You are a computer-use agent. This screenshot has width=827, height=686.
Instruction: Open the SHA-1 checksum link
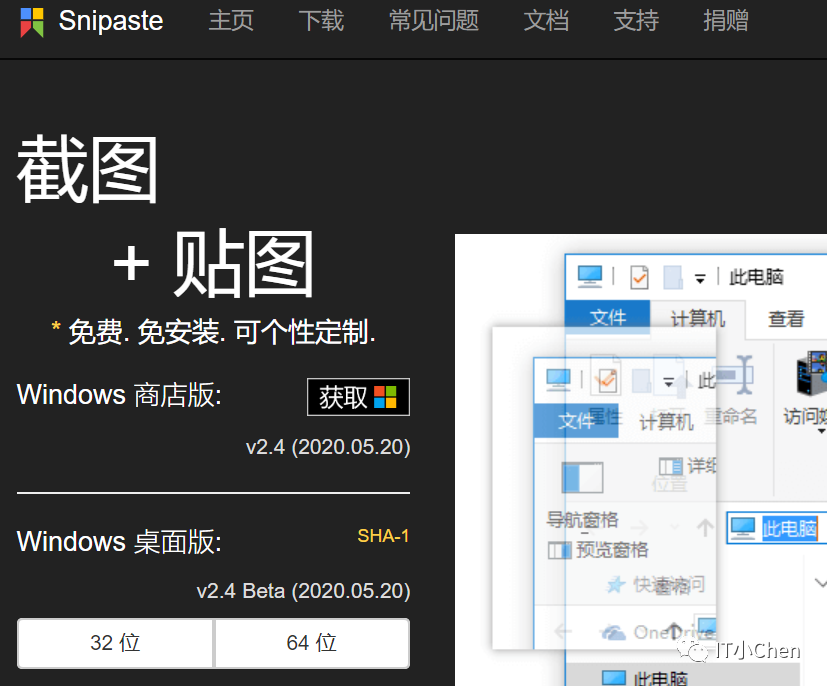click(383, 536)
